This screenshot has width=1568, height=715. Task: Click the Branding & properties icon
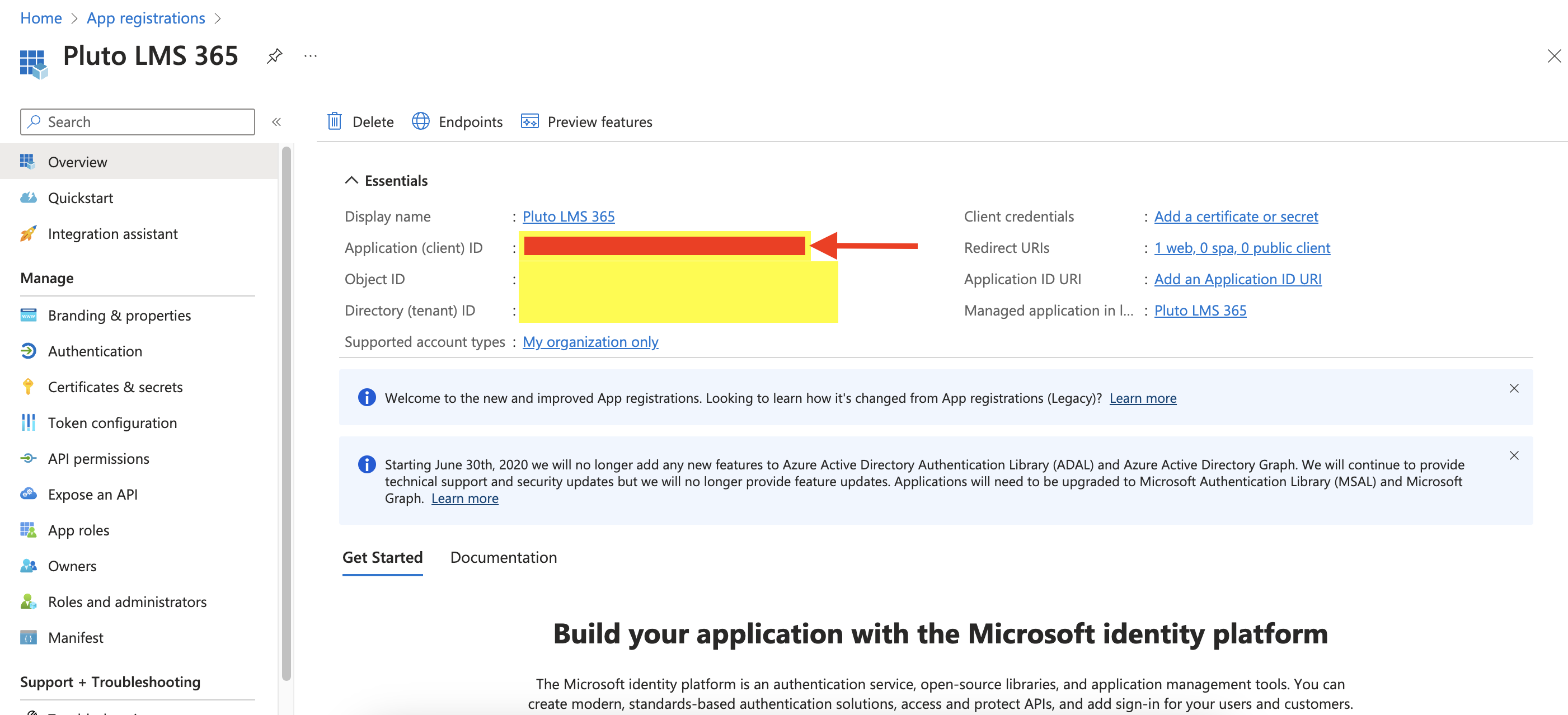[28, 314]
